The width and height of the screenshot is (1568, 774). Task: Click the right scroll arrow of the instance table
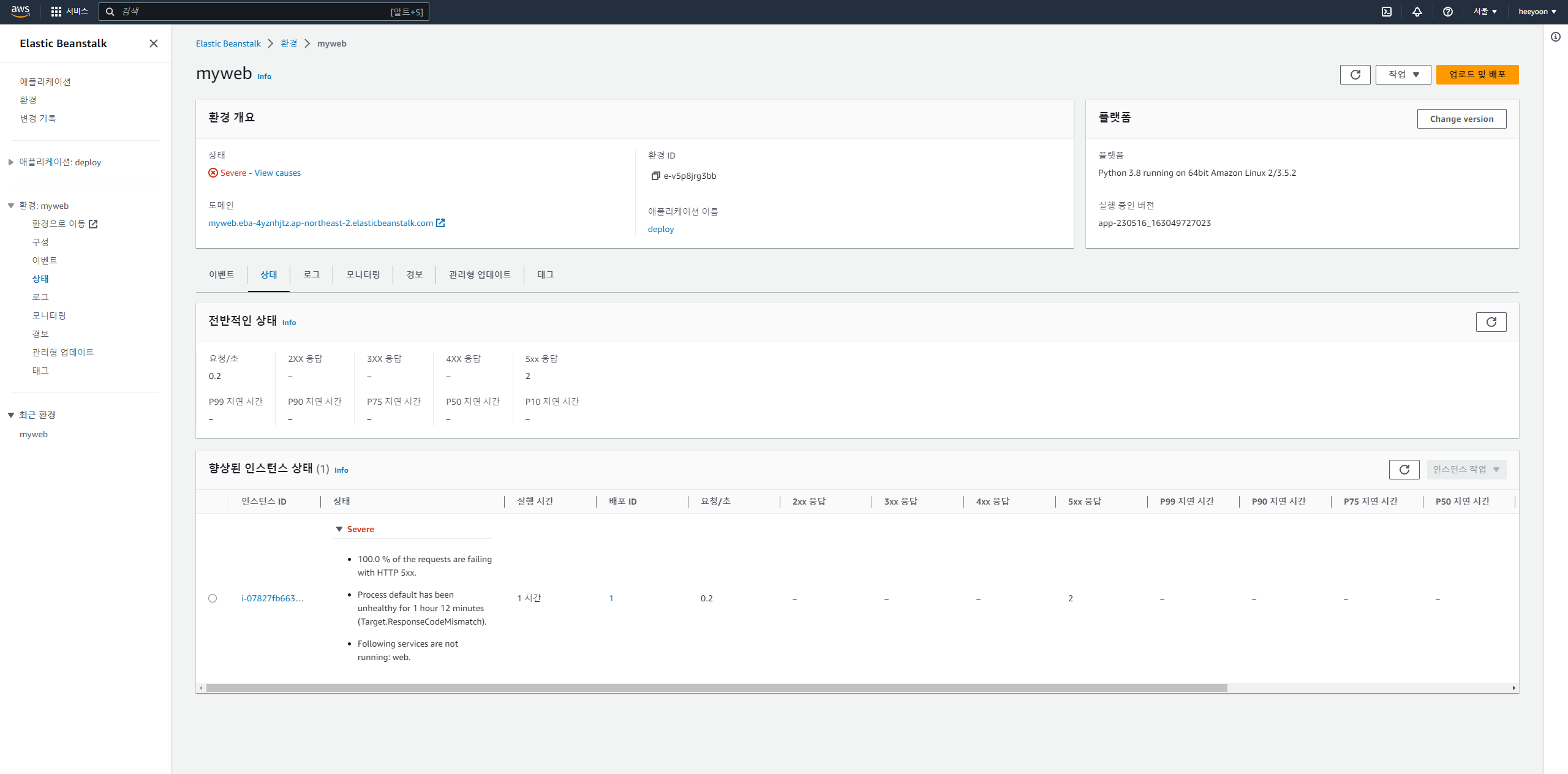click(x=1514, y=688)
